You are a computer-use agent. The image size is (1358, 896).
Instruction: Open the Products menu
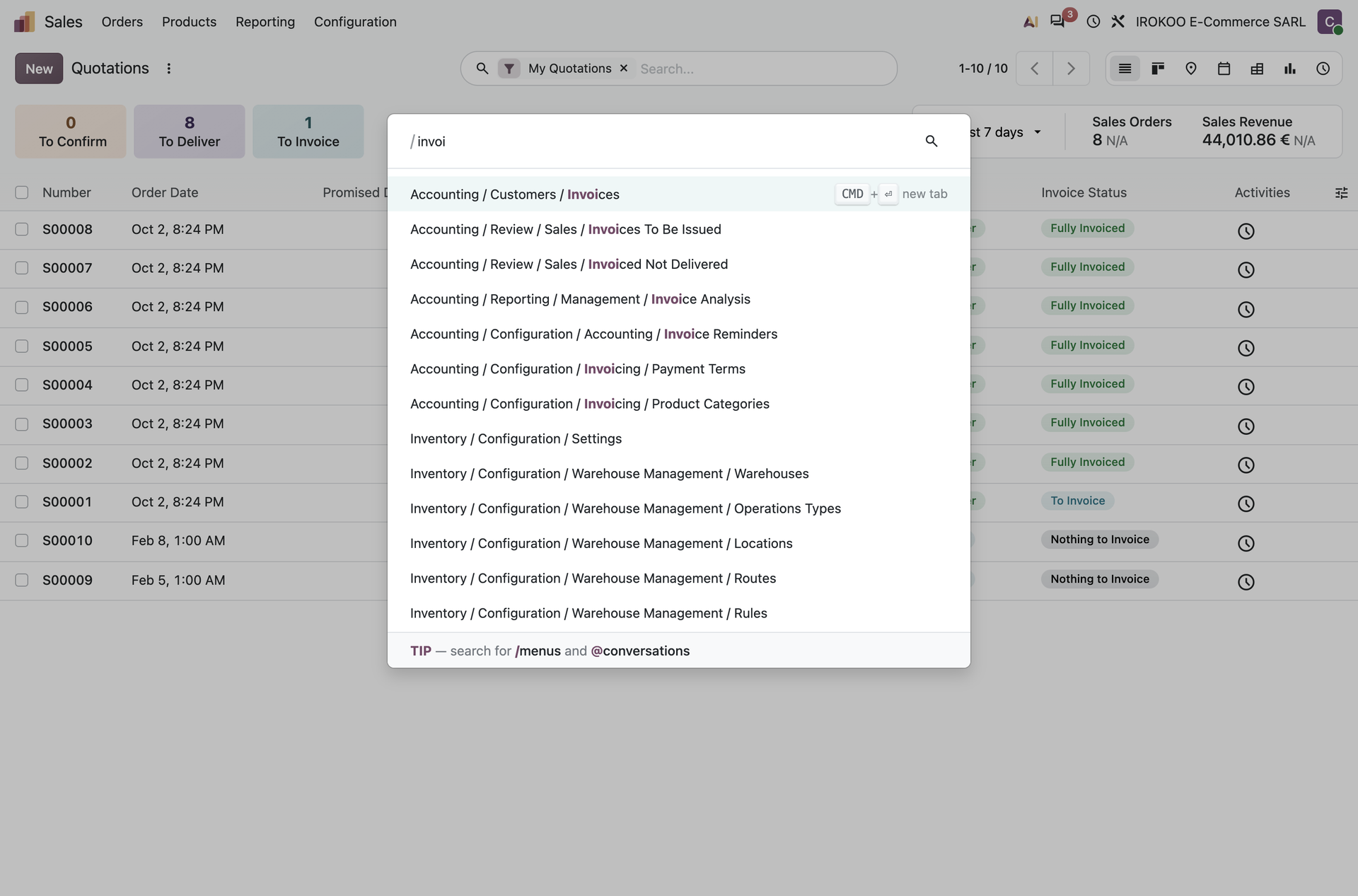(189, 22)
